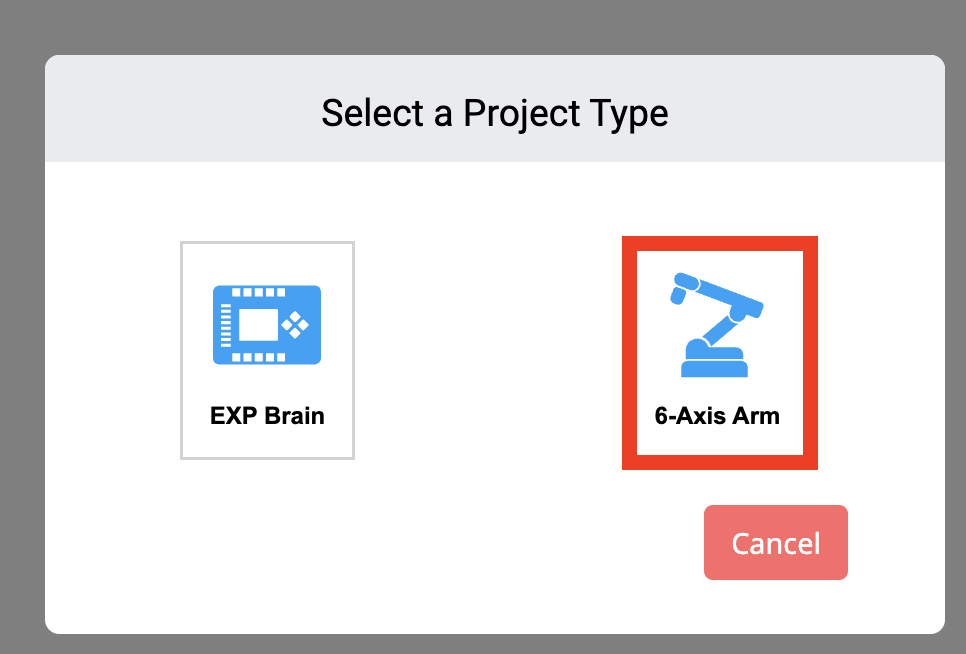Viewport: 966px width, 654px height.
Task: Click the EXP Brain text label
Action: pyautogui.click(x=267, y=416)
